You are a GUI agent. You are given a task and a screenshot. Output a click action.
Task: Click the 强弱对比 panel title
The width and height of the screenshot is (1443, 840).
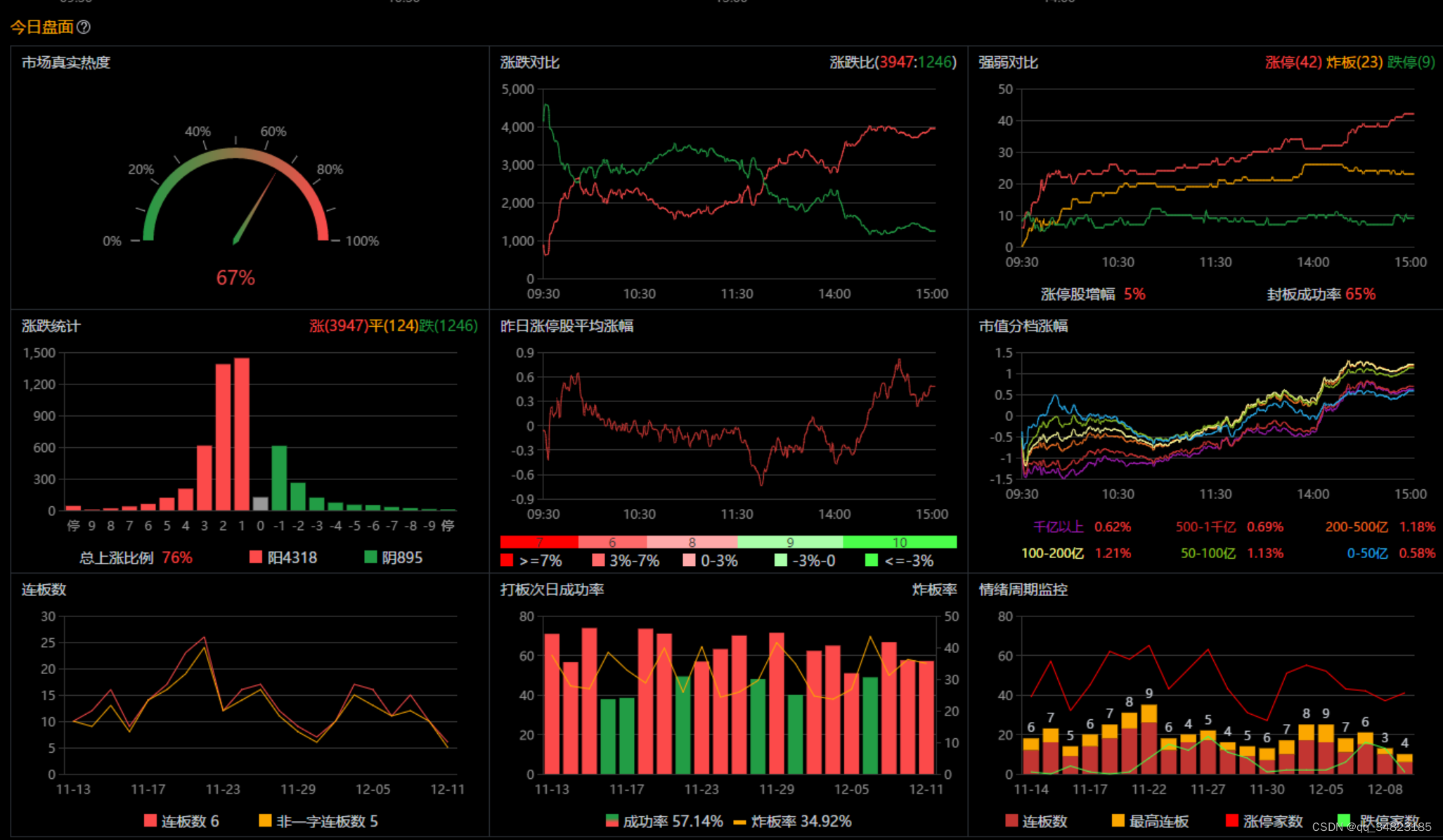[1009, 63]
